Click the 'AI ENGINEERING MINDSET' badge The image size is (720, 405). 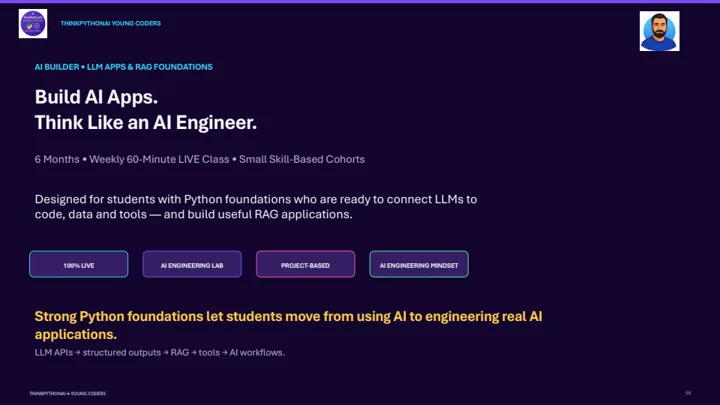[x=419, y=264]
